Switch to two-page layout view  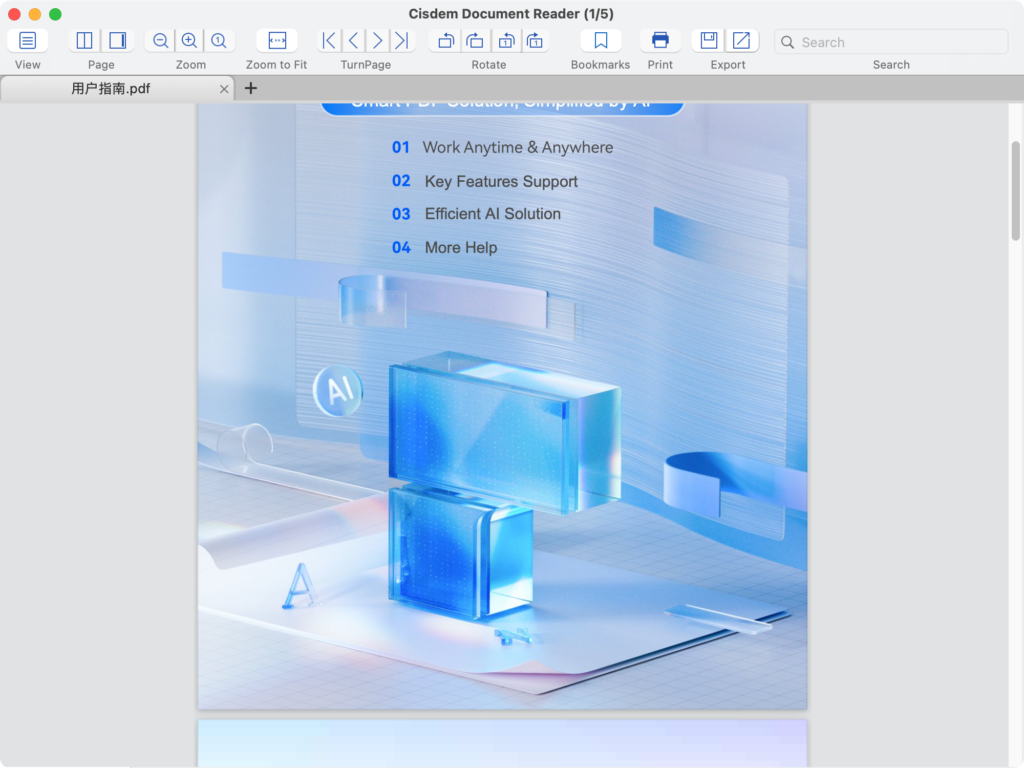click(x=83, y=40)
